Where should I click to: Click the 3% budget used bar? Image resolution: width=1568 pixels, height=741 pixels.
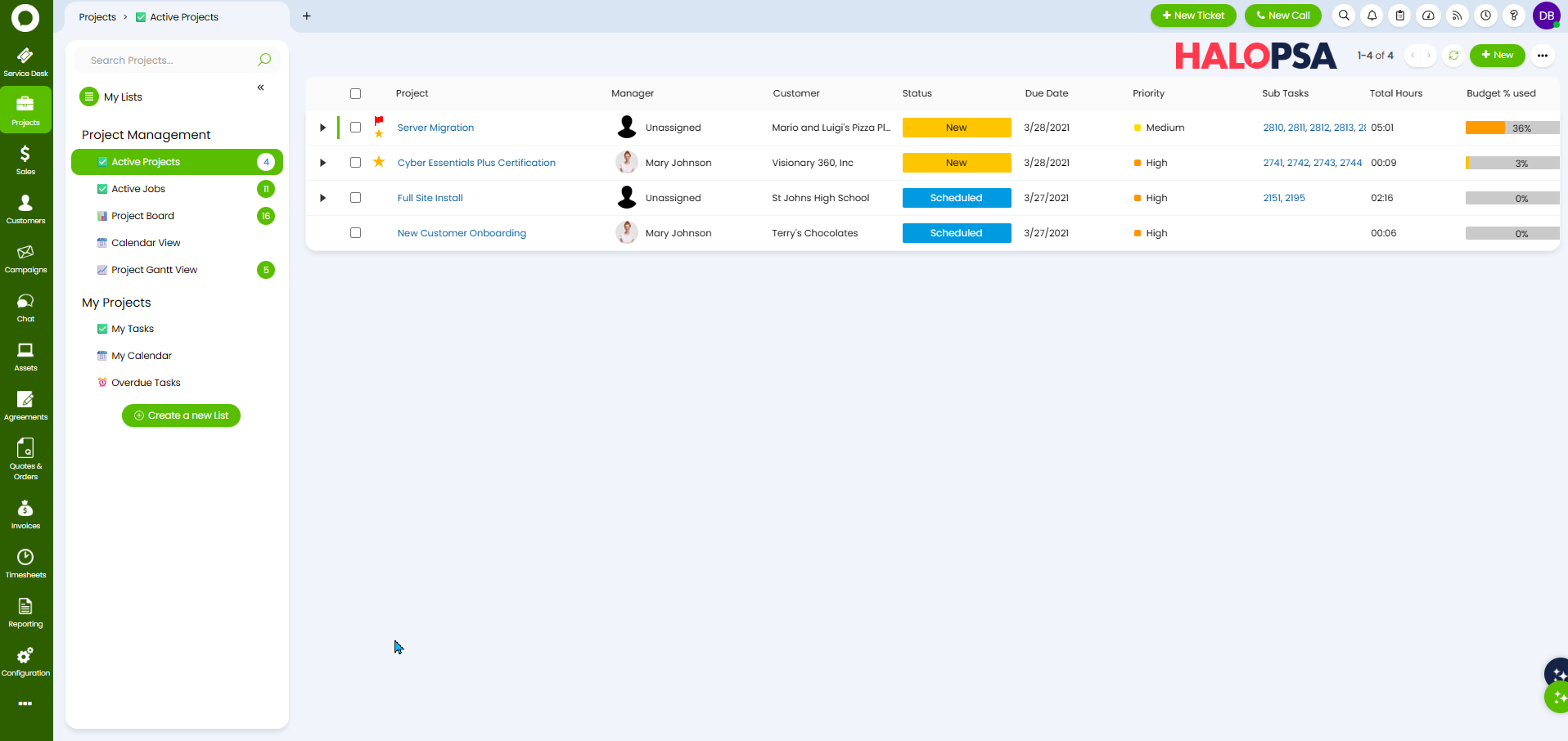[x=1512, y=163]
